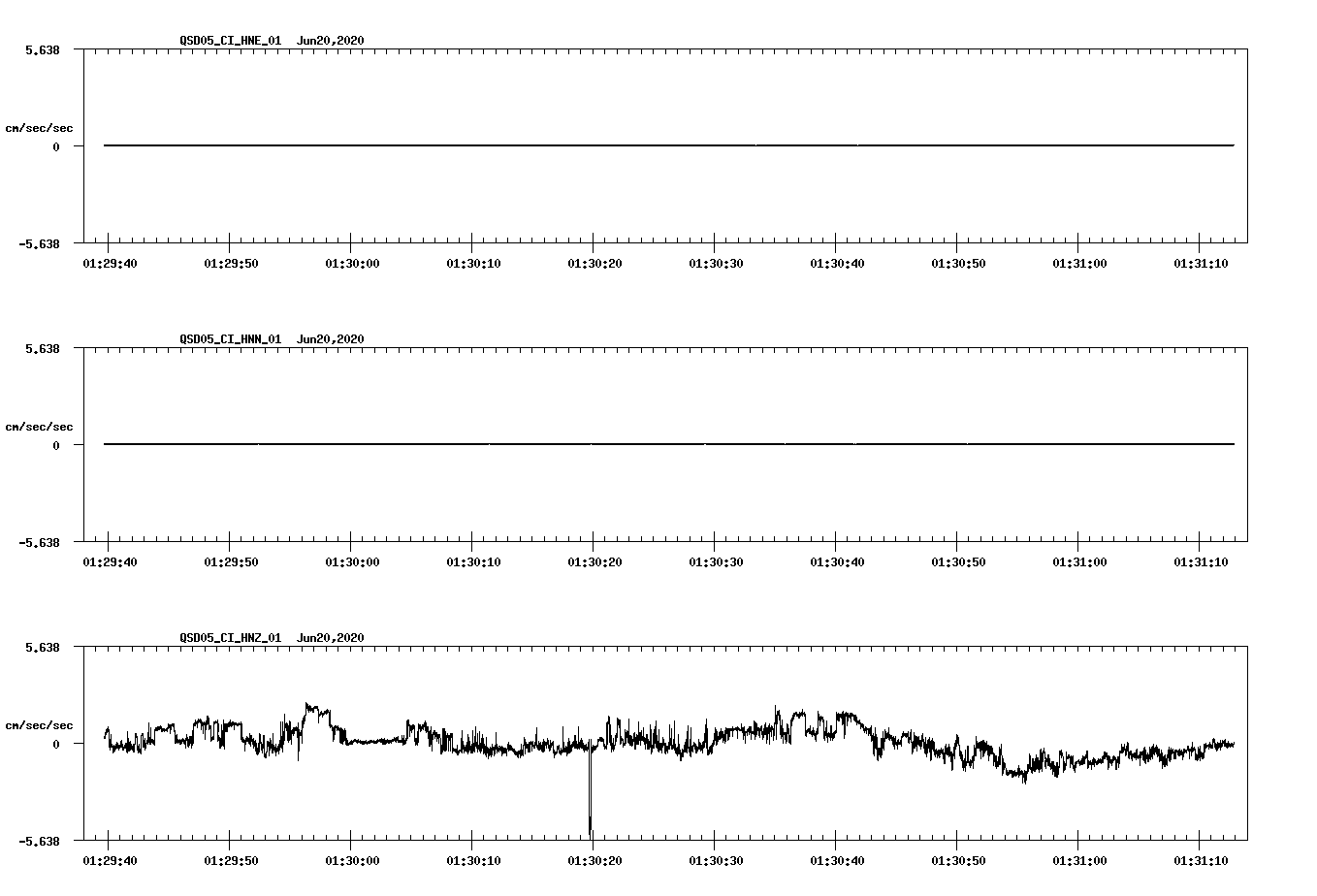Click the 01:30:20 time label under HNZ plot
Image resolution: width=1317 pixels, height=896 pixels.
tap(594, 860)
